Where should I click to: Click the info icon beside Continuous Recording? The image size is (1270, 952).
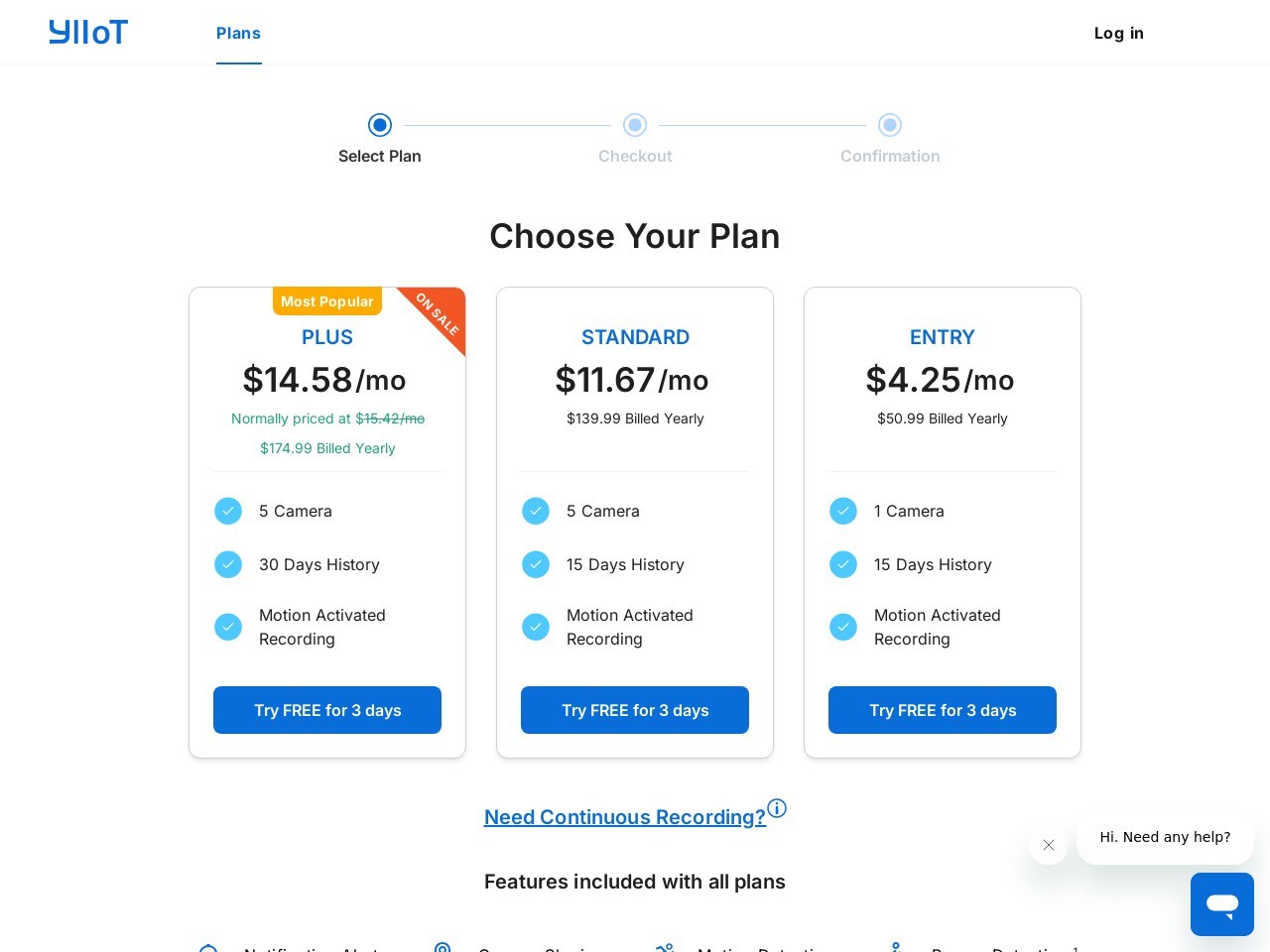[777, 808]
